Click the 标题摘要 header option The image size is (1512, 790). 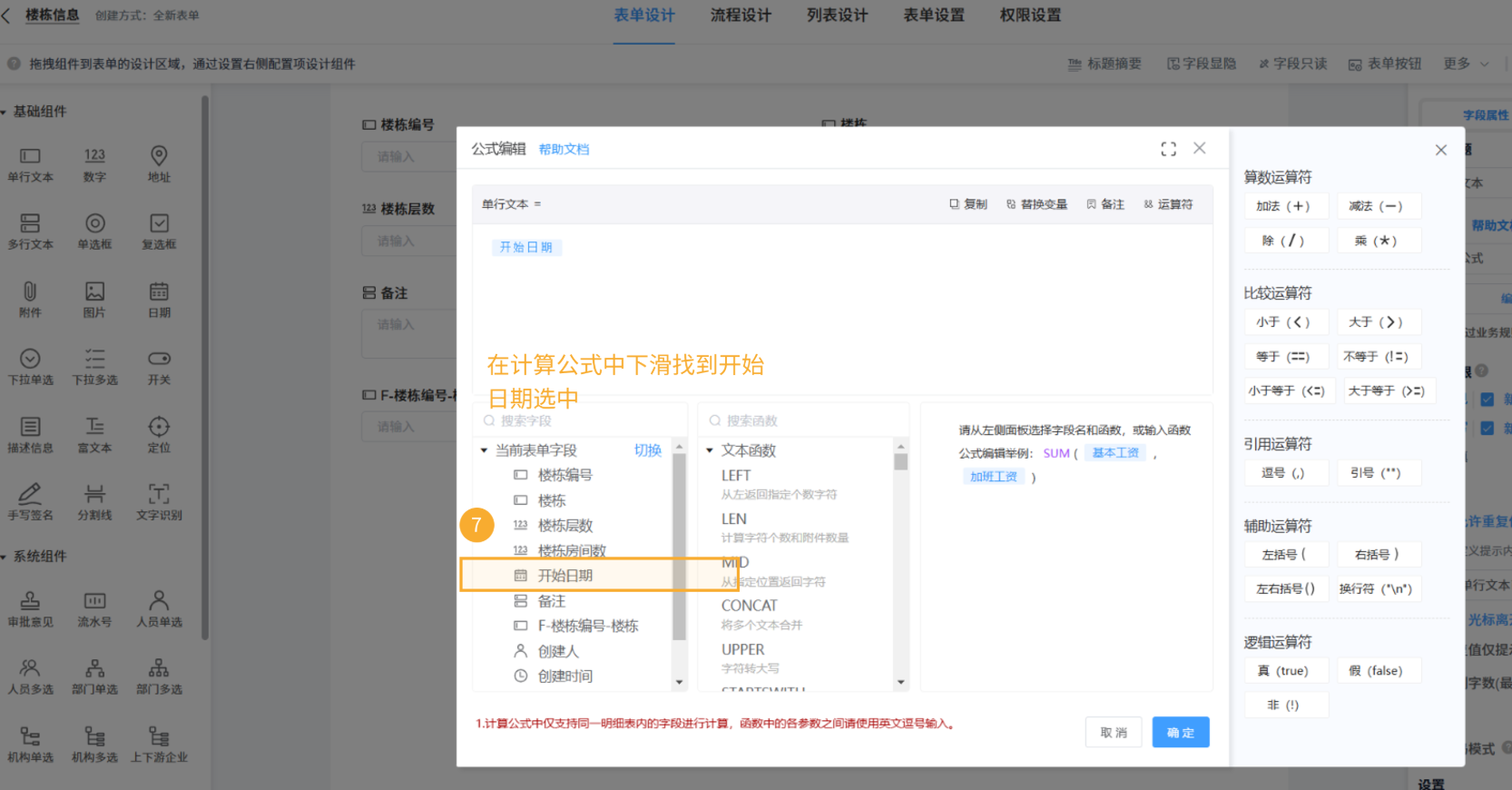coord(1105,64)
